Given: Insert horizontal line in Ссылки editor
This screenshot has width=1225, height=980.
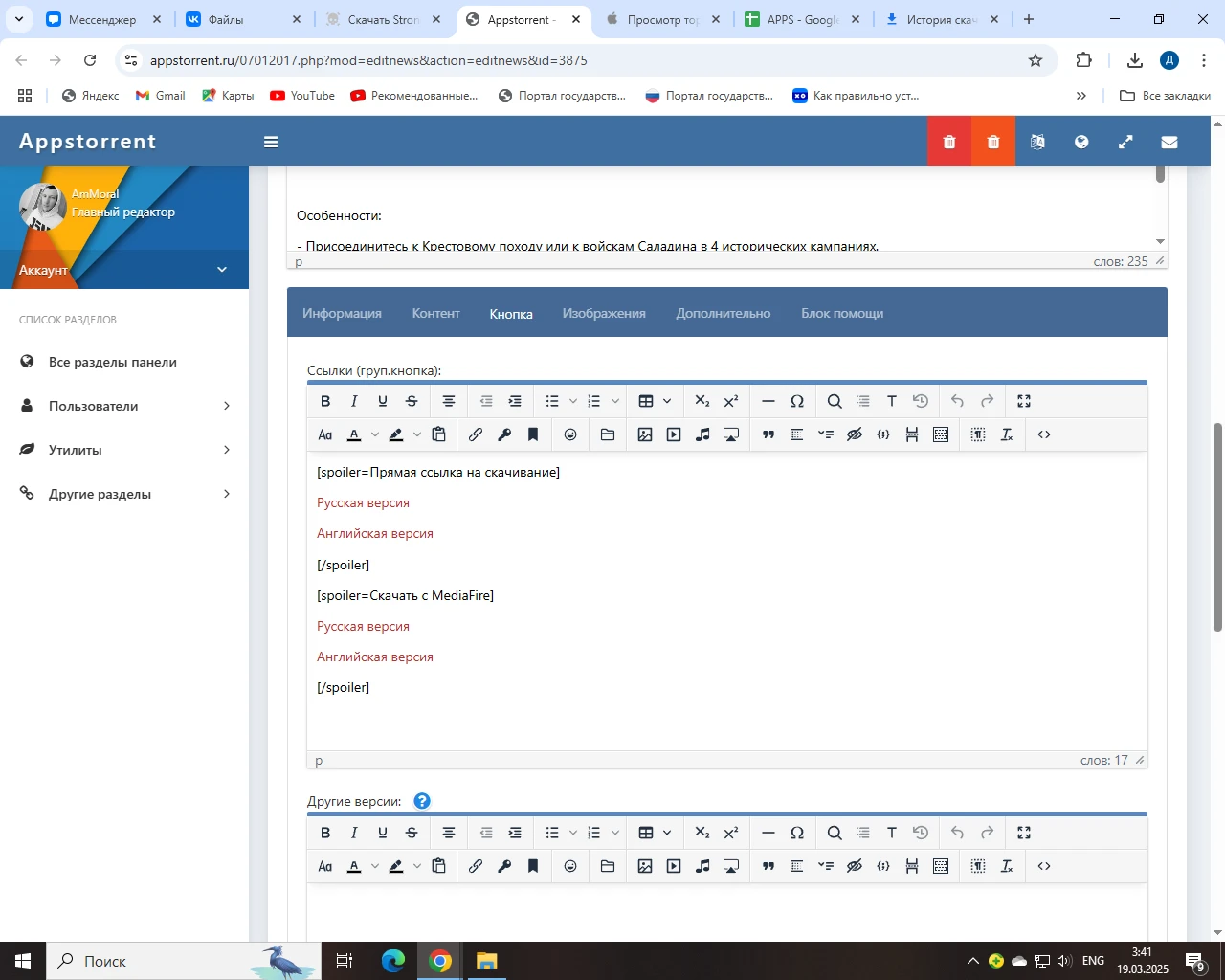Looking at the screenshot, I should [768, 401].
